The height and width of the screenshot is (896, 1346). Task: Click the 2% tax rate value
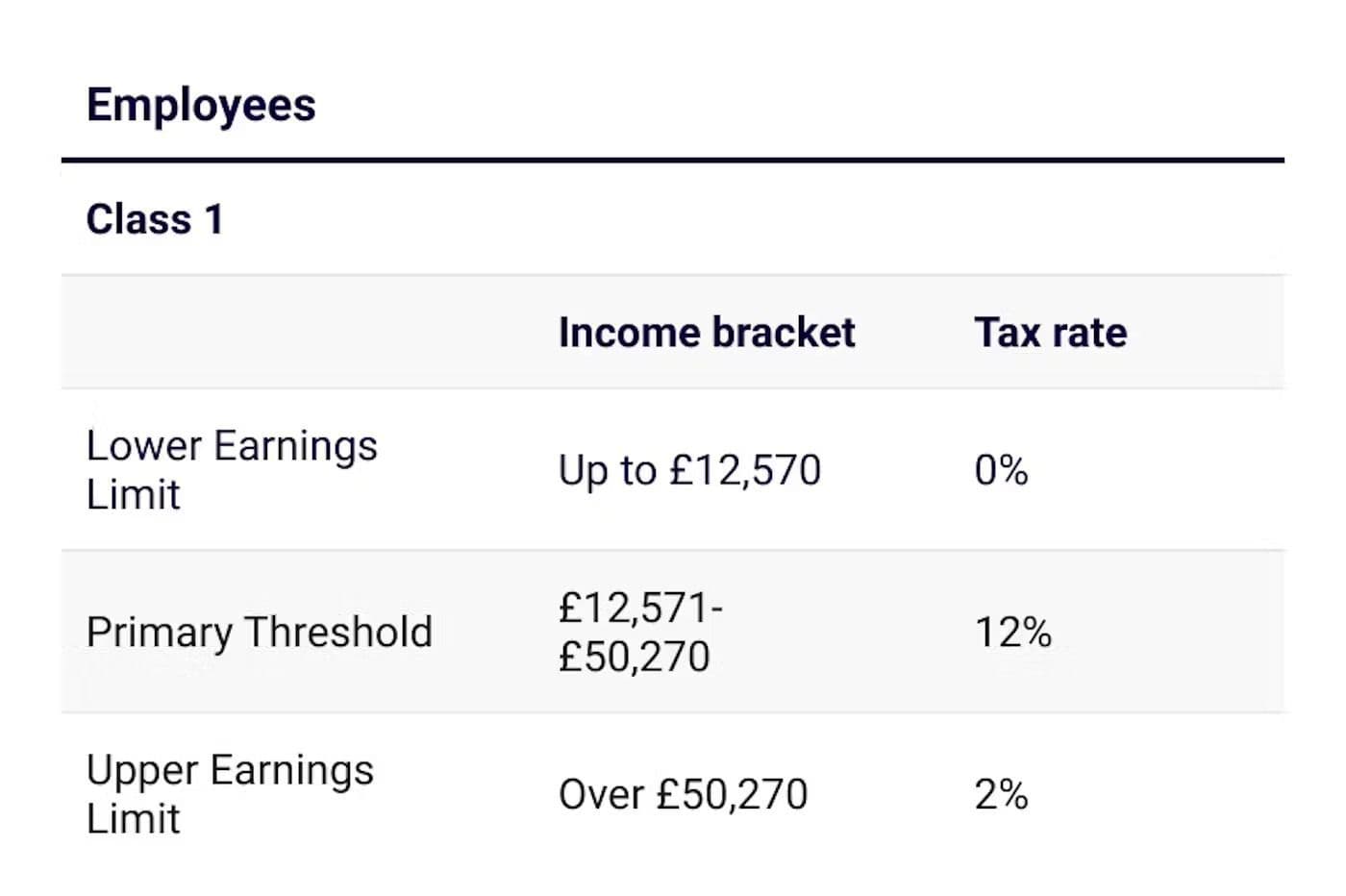click(1001, 795)
